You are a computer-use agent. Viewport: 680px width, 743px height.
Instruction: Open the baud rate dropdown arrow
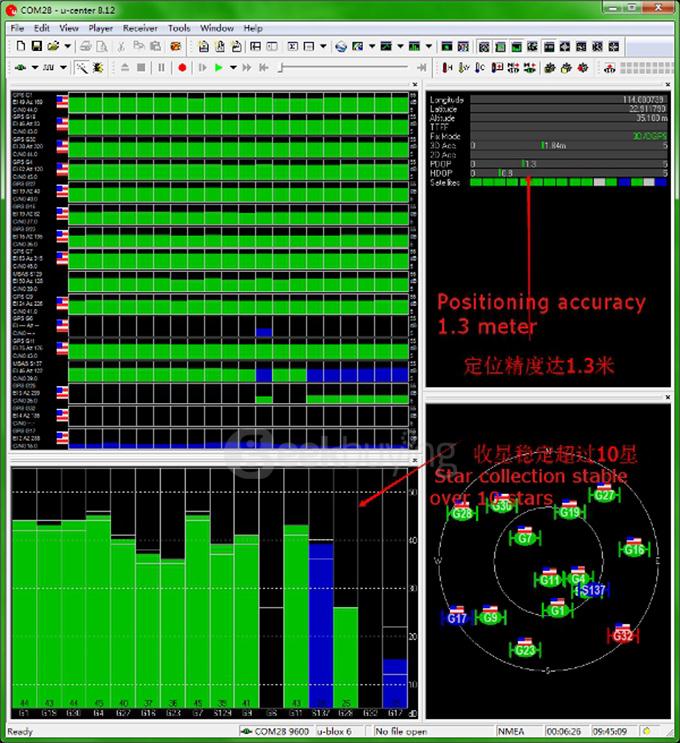pos(63,67)
